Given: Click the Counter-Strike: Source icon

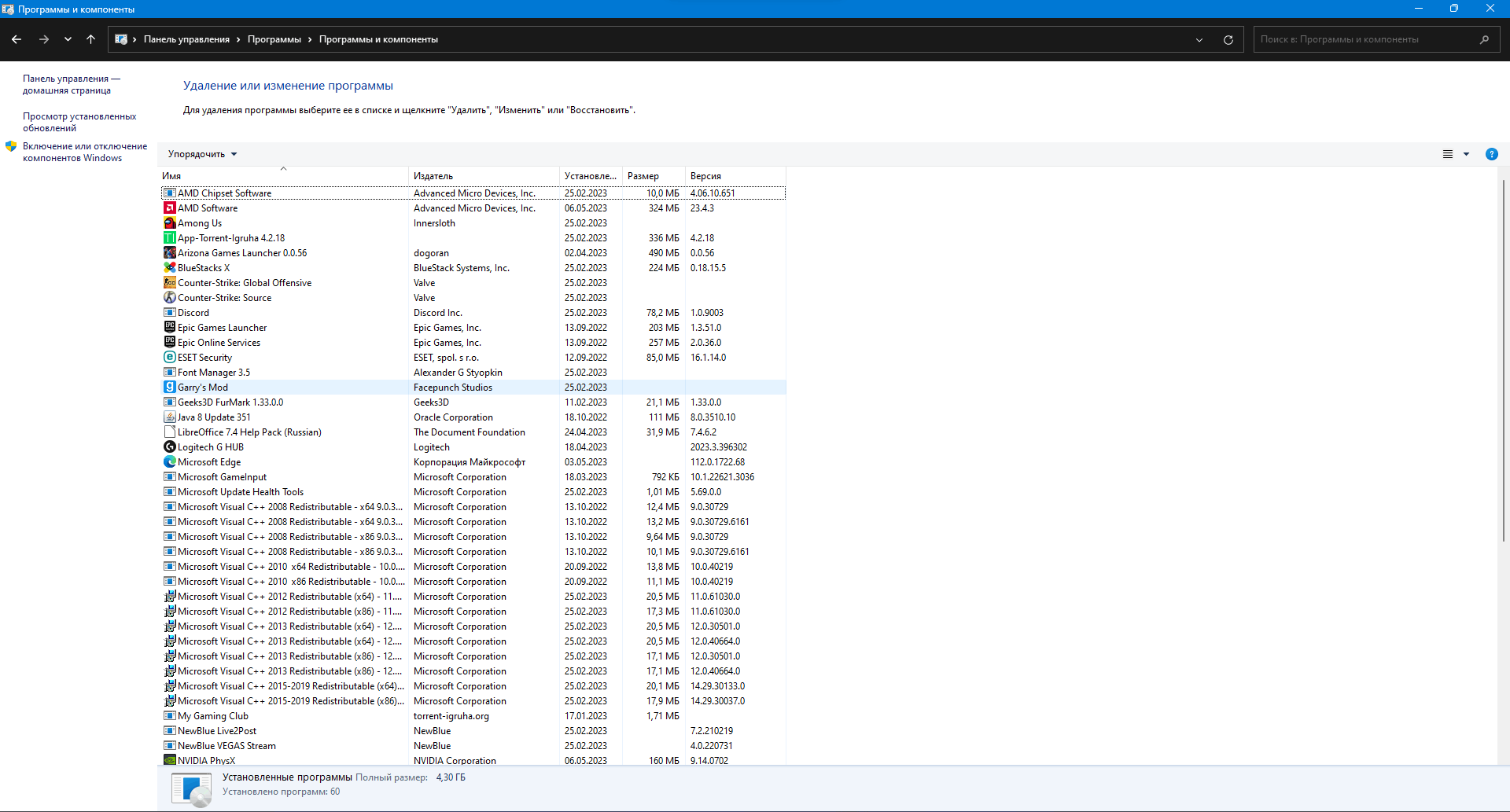Looking at the screenshot, I should pos(169,298).
